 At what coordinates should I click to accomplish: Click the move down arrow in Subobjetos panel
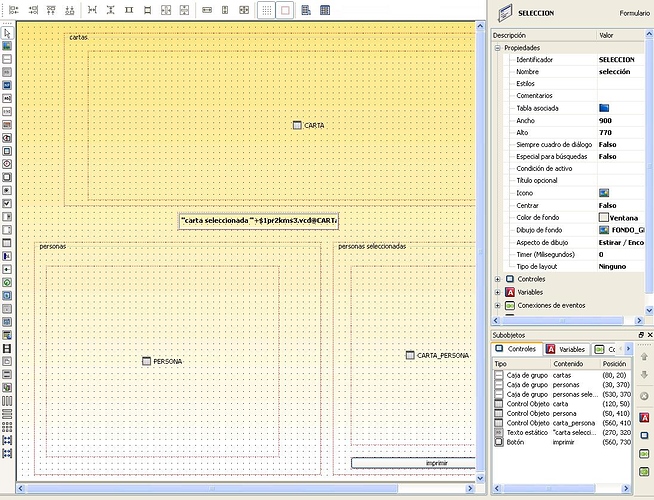pos(644,374)
